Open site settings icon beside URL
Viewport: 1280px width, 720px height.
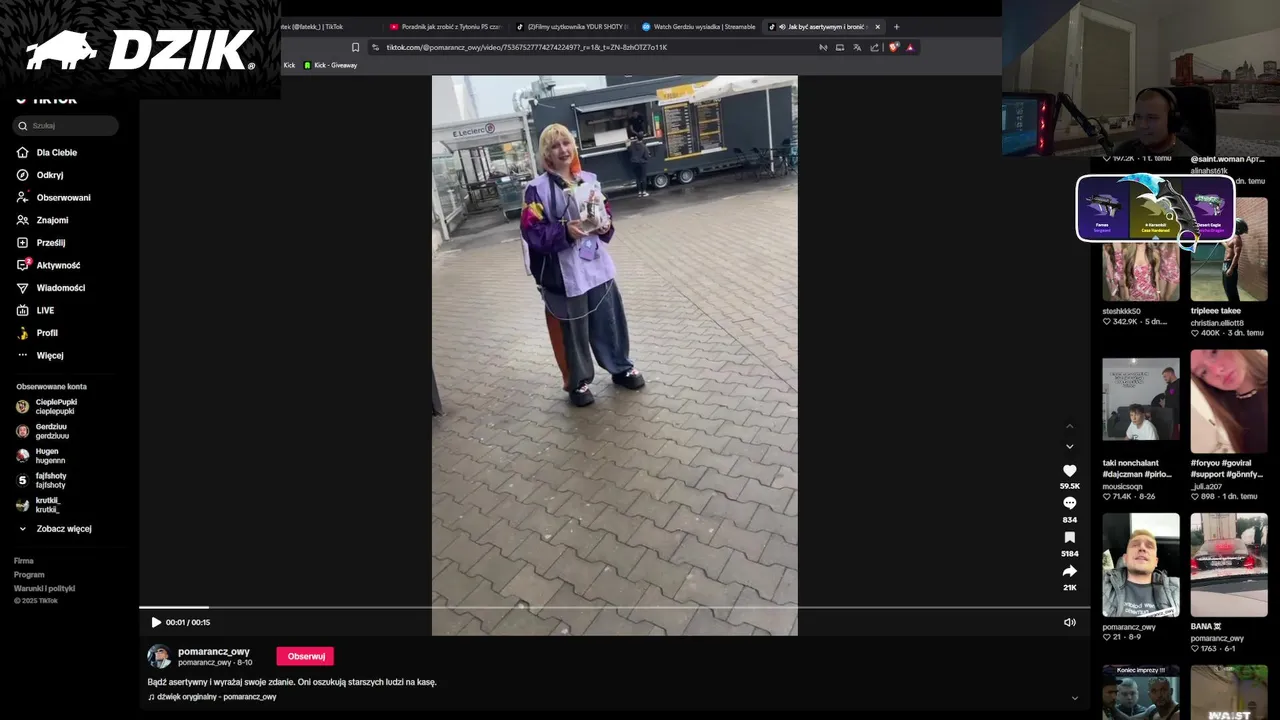(x=375, y=47)
